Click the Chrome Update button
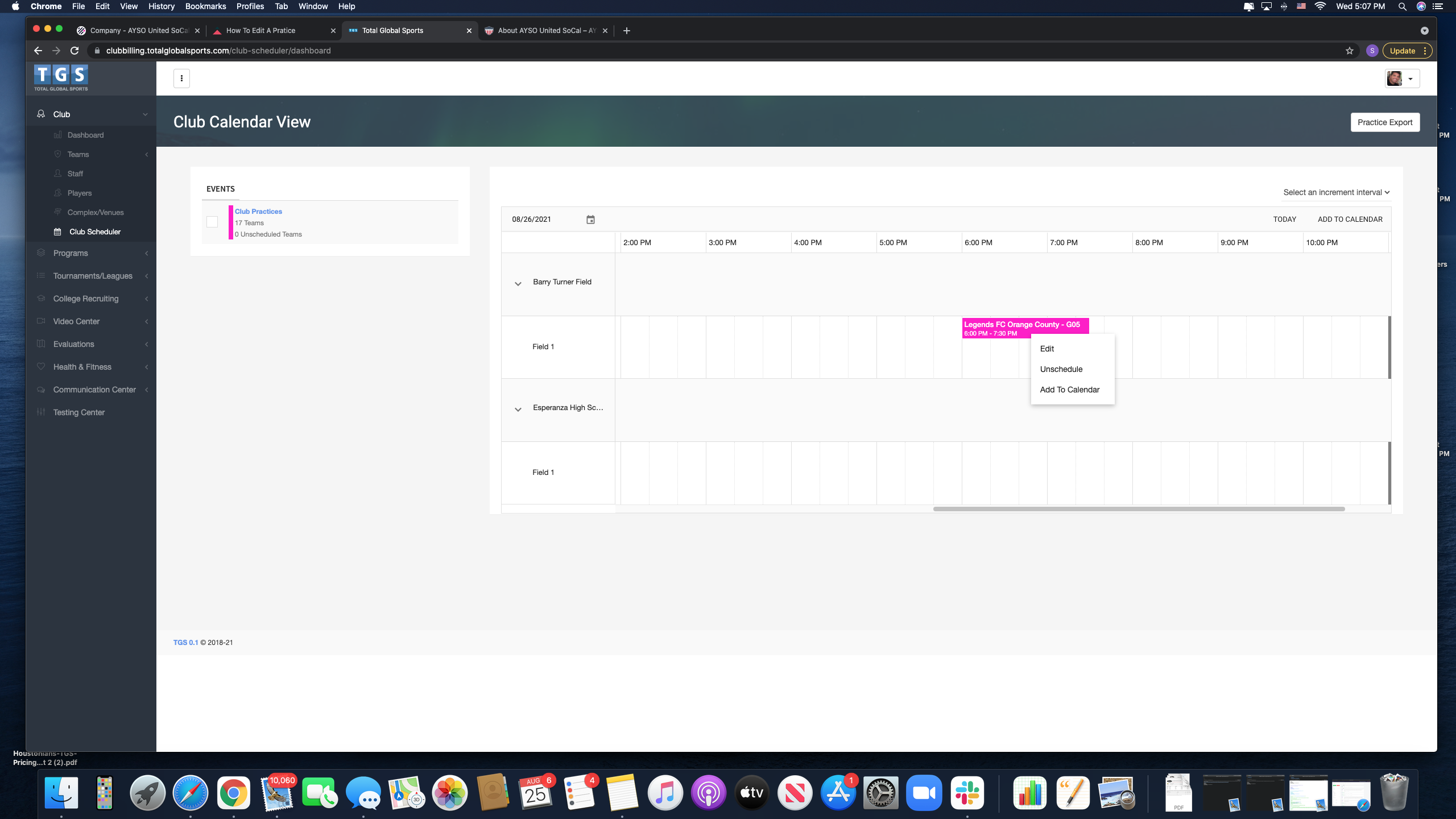Screen dimensions: 1456x819 pos(1407,51)
